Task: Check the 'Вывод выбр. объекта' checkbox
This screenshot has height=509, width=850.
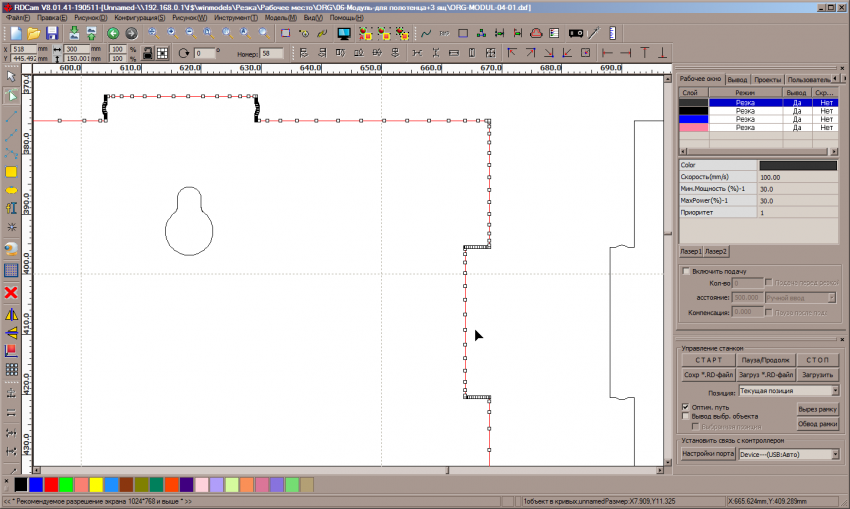Action: 686,416
